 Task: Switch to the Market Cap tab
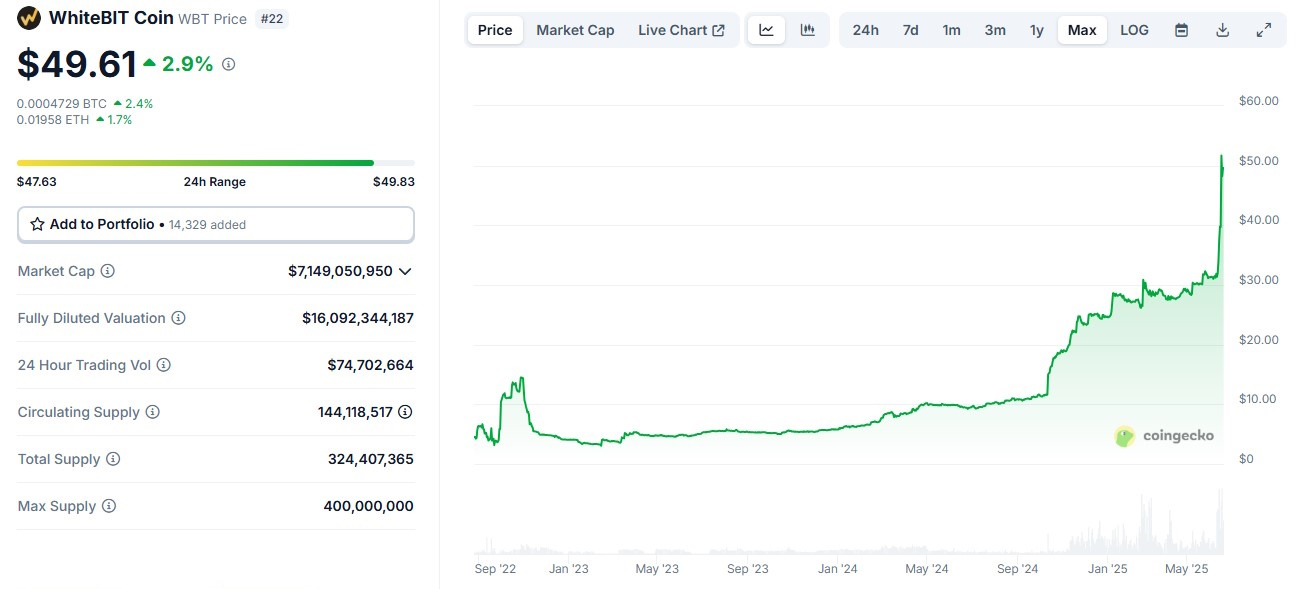coord(575,30)
